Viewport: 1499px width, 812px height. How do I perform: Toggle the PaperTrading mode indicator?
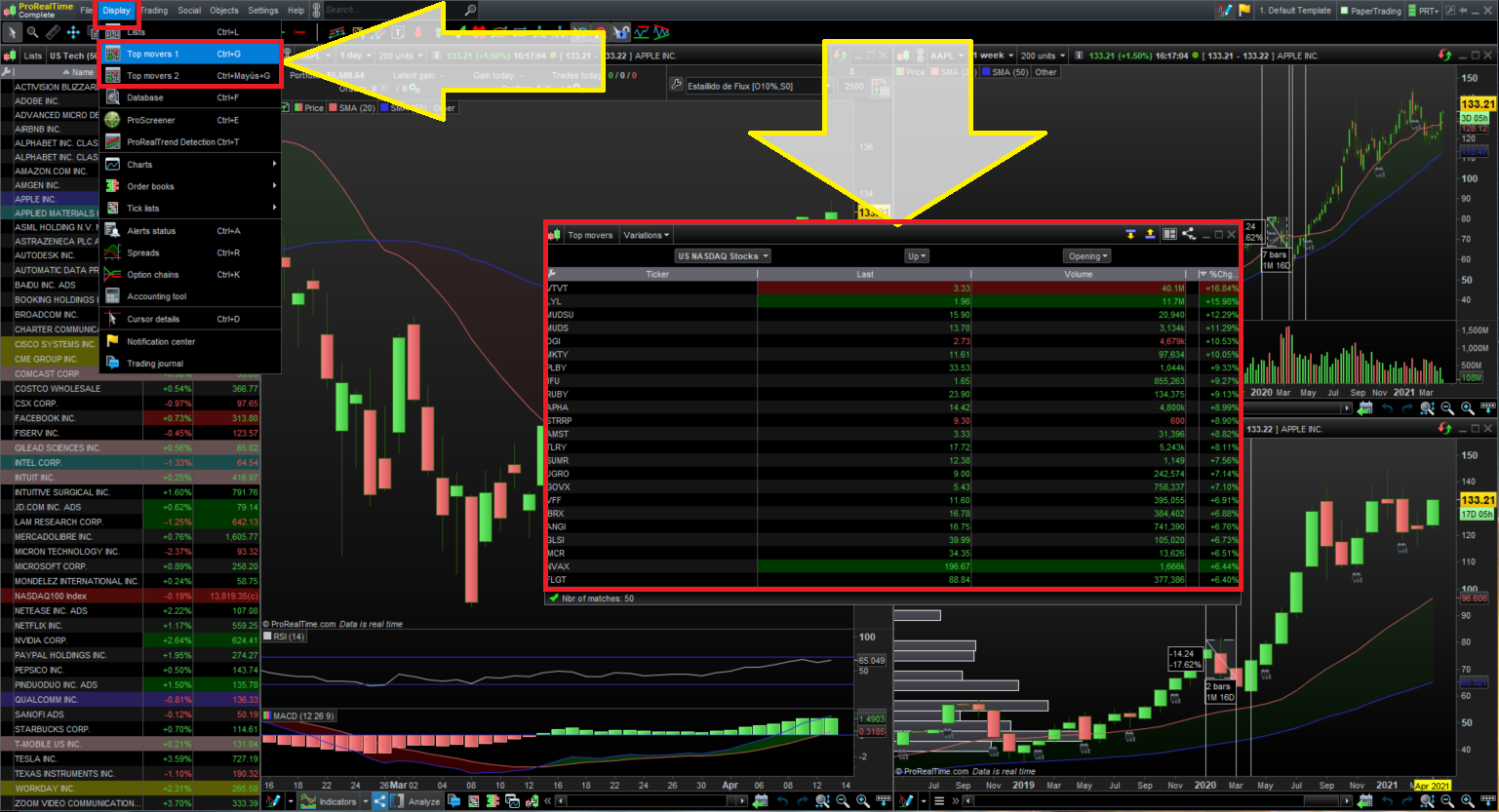click(x=1370, y=11)
